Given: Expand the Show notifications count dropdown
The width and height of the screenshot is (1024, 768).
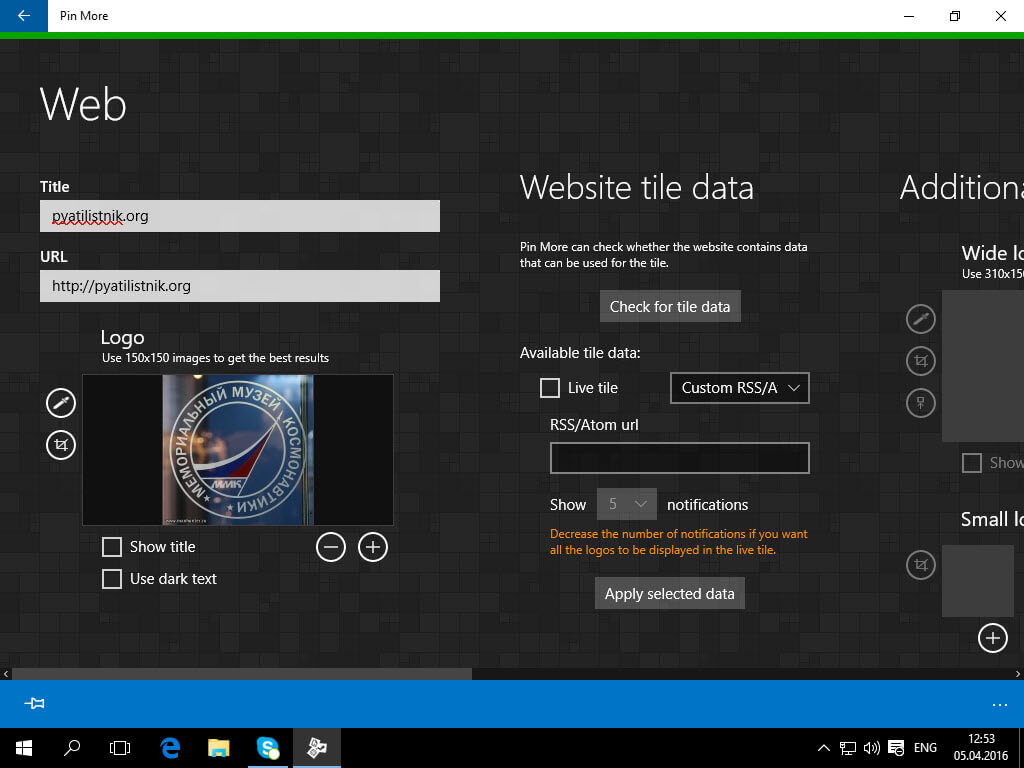Looking at the screenshot, I should (x=627, y=505).
